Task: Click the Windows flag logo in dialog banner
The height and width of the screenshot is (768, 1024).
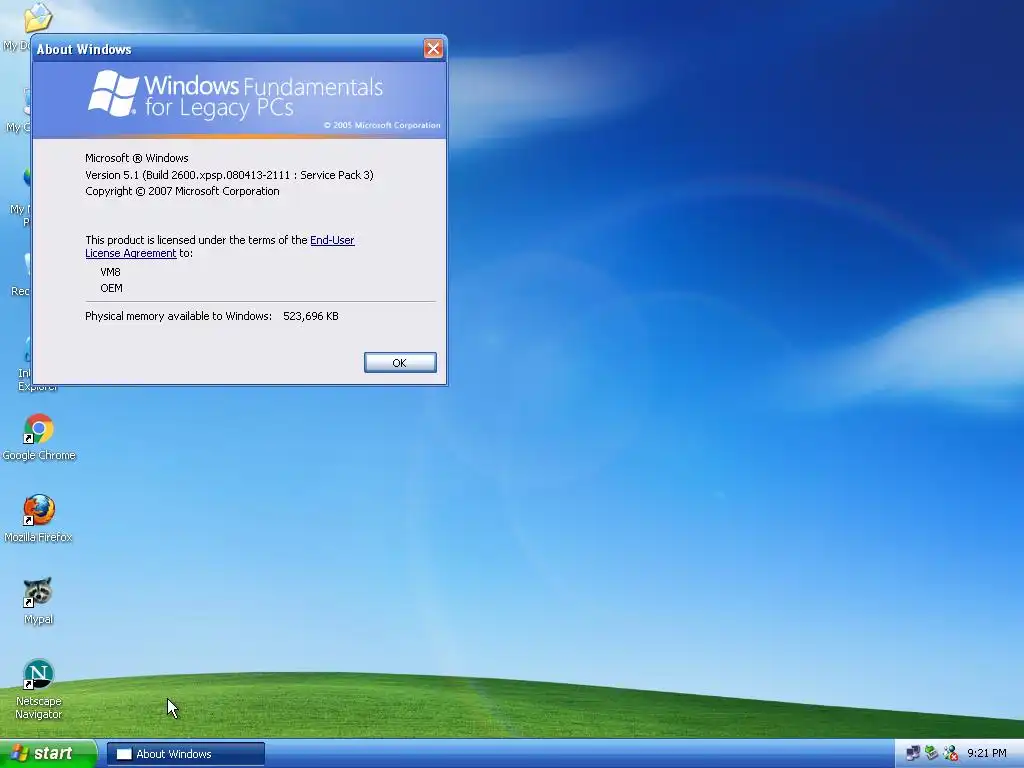Action: coord(114,94)
